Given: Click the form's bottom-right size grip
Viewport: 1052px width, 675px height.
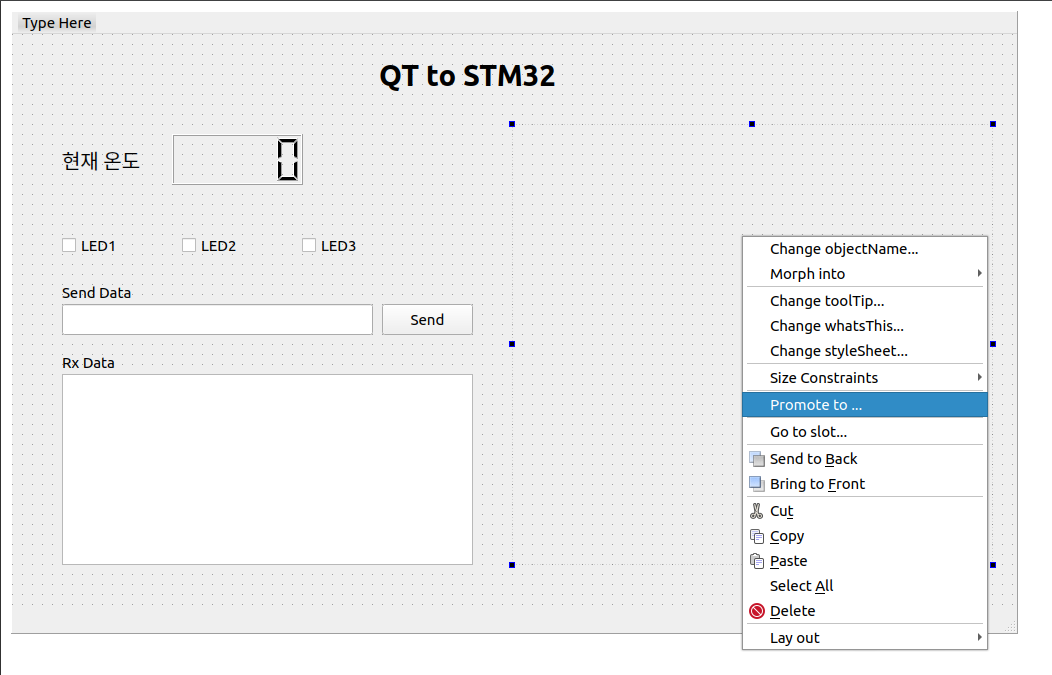Looking at the screenshot, I should point(1011,627).
